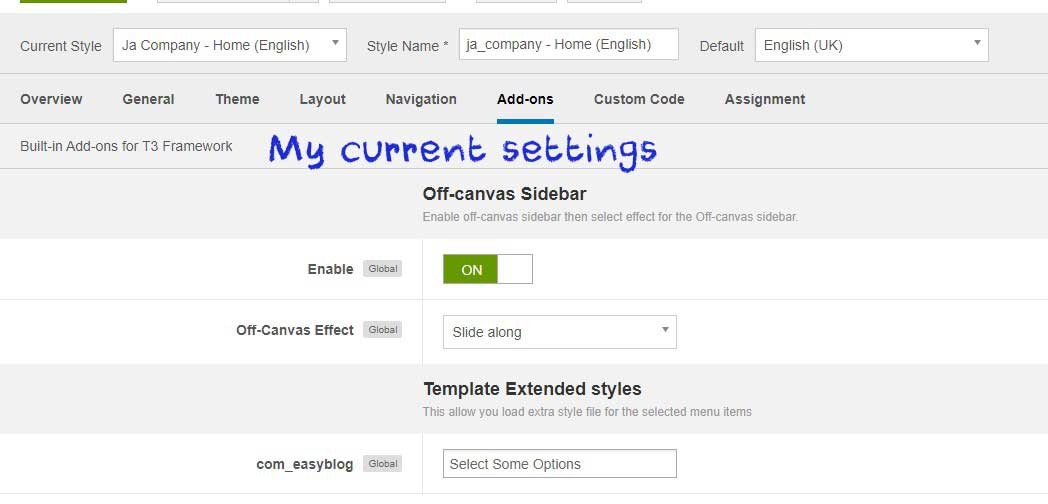This screenshot has width=1048, height=504.
Task: Click the com_easyblog Select Some Options field
Action: pos(559,464)
